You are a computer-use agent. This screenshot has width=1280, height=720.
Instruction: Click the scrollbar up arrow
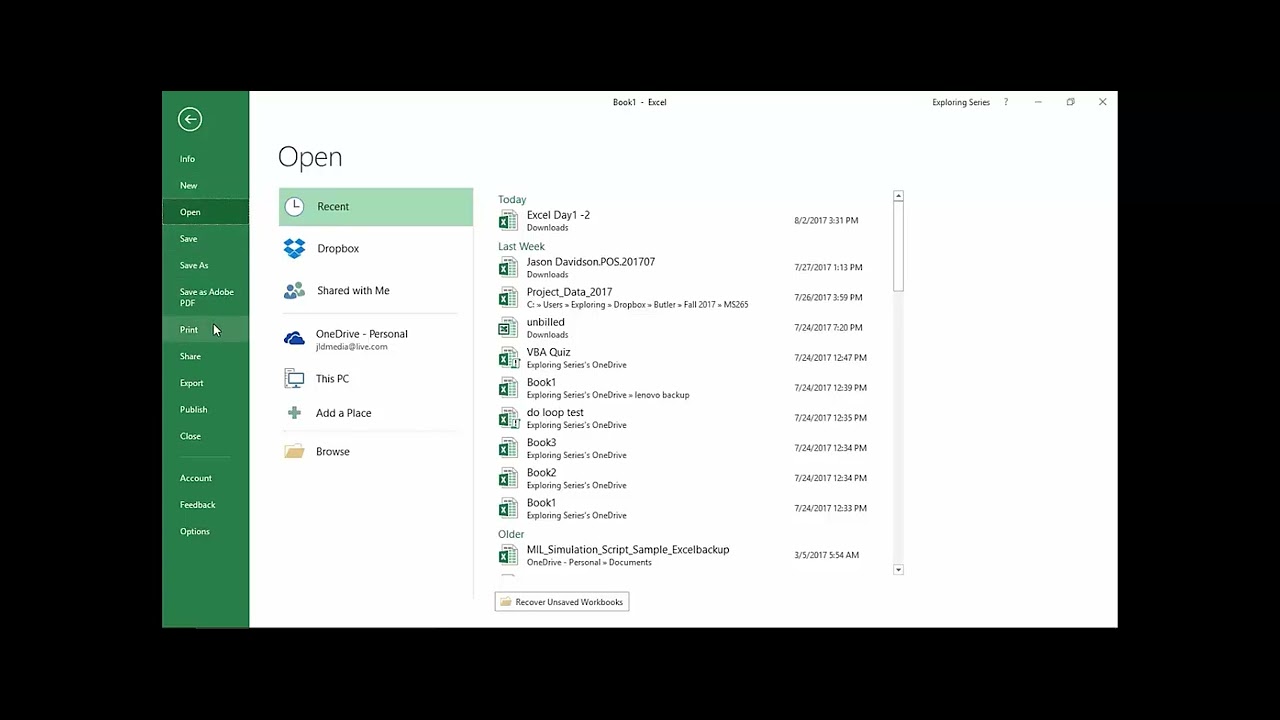(x=898, y=196)
